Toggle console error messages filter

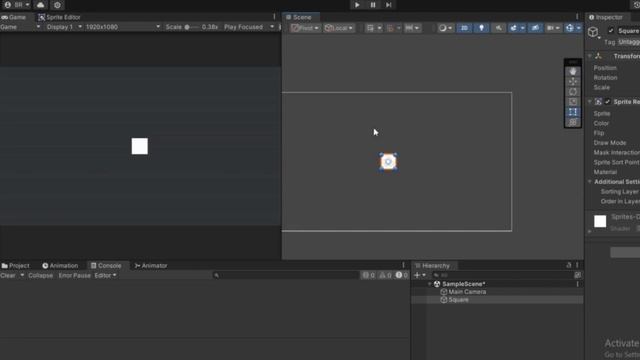click(x=402, y=276)
